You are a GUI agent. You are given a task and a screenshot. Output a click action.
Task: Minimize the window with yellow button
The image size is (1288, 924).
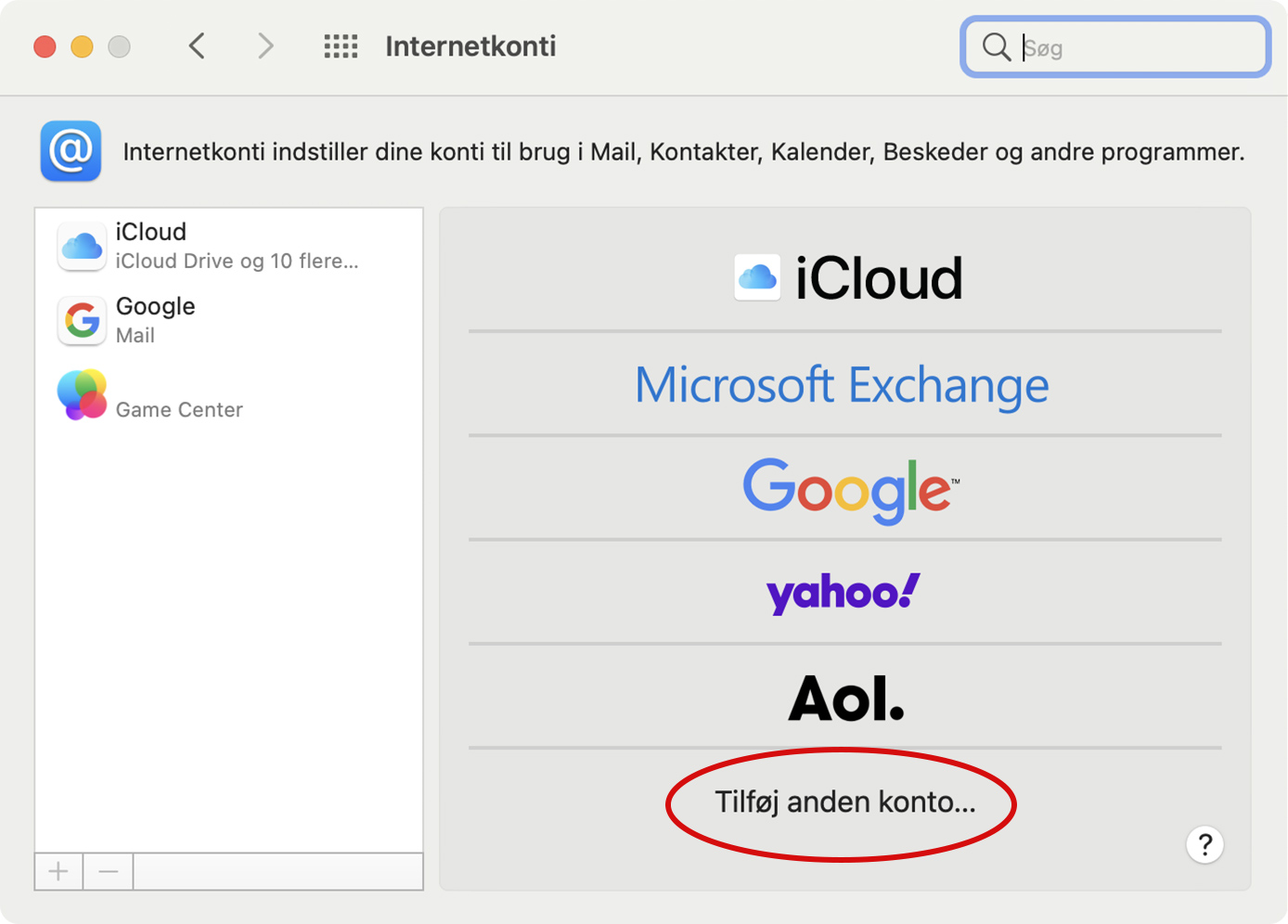click(82, 46)
